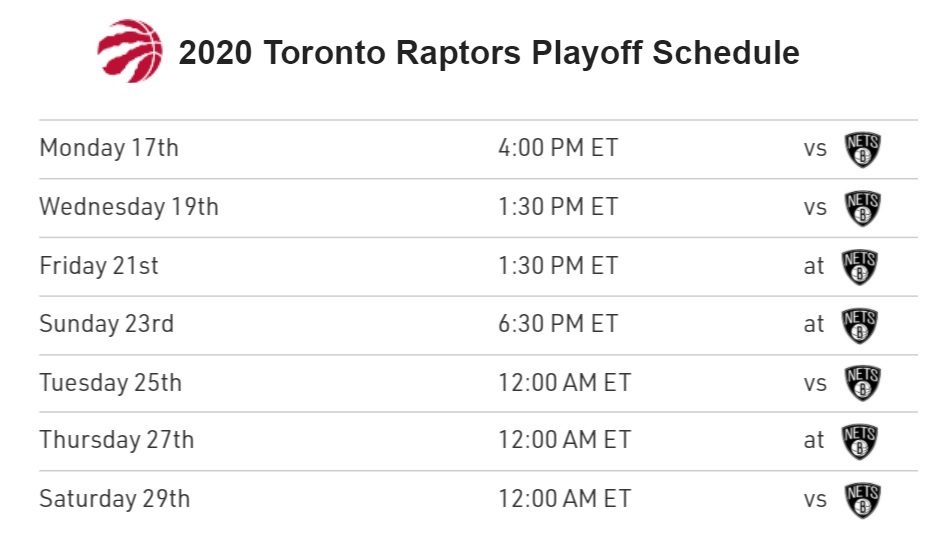Click the Toronto Raptors logo
The image size is (939, 536).
click(130, 51)
